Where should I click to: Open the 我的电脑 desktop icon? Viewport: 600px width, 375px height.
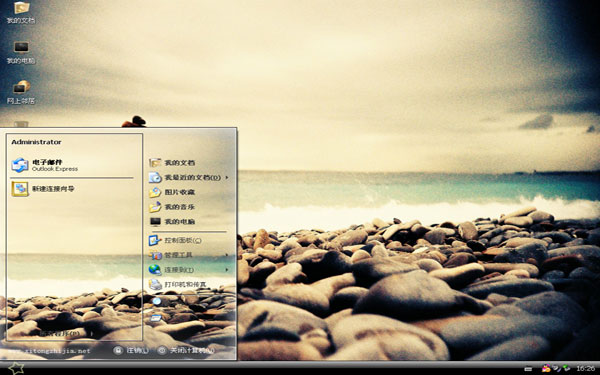click(x=21, y=53)
